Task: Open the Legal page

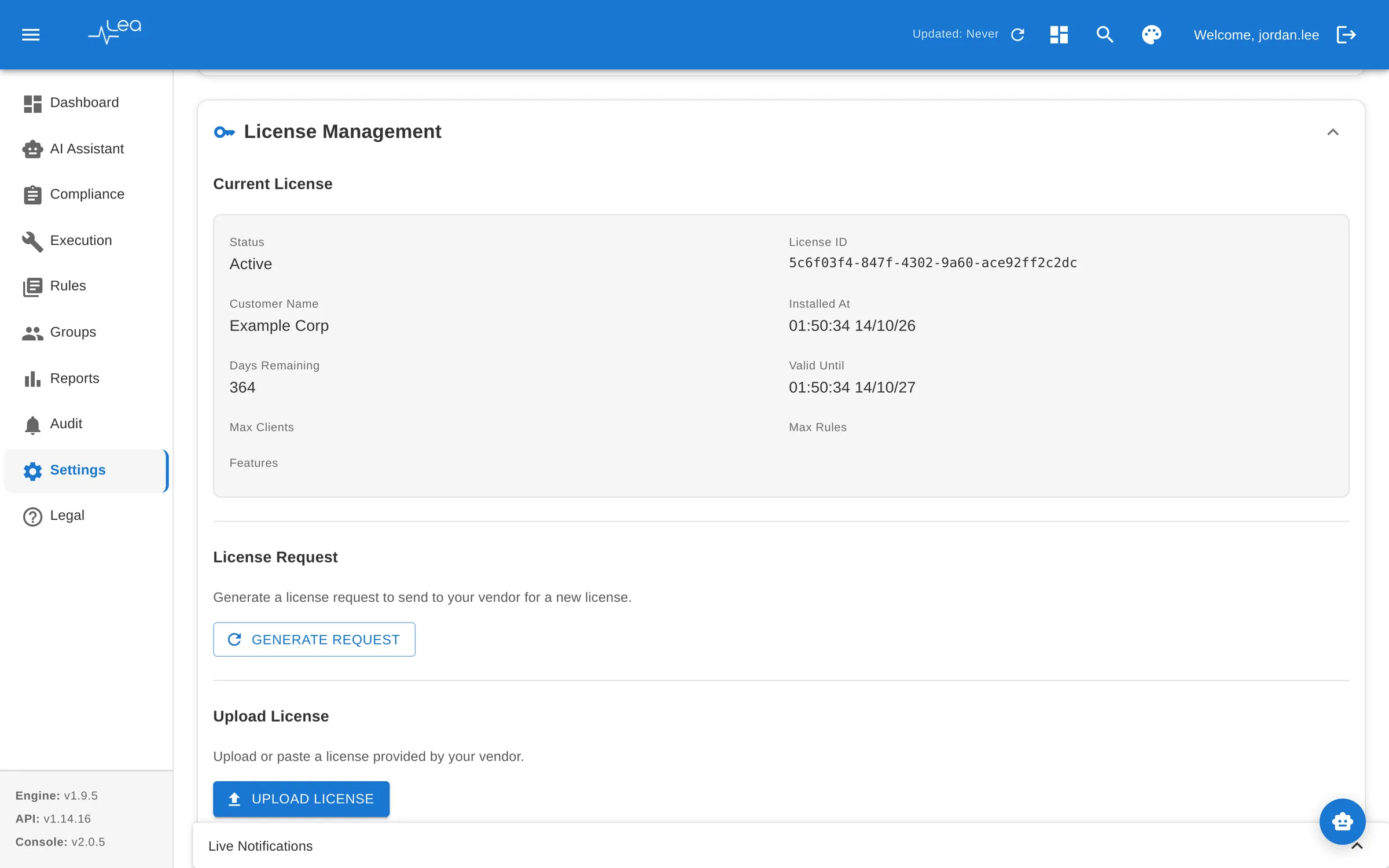Action: coord(86,516)
